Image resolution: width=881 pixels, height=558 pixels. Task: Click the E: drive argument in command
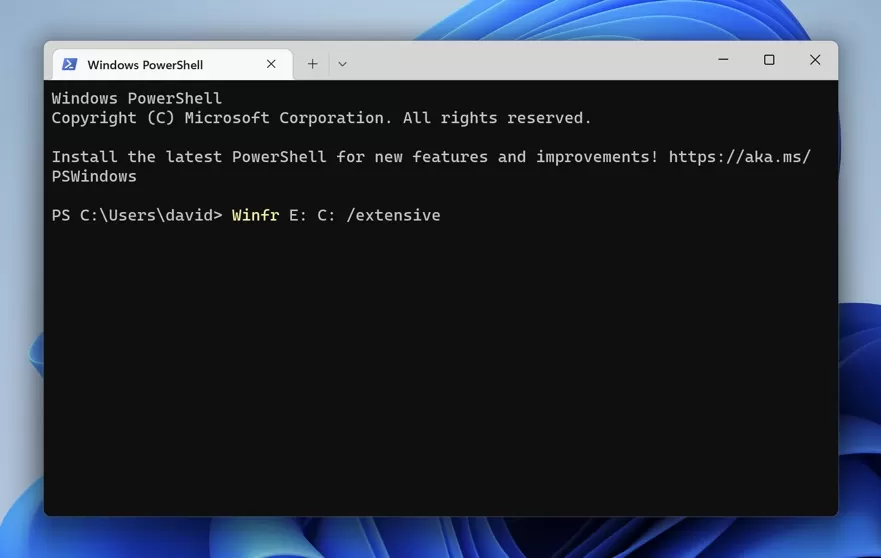(x=298, y=215)
